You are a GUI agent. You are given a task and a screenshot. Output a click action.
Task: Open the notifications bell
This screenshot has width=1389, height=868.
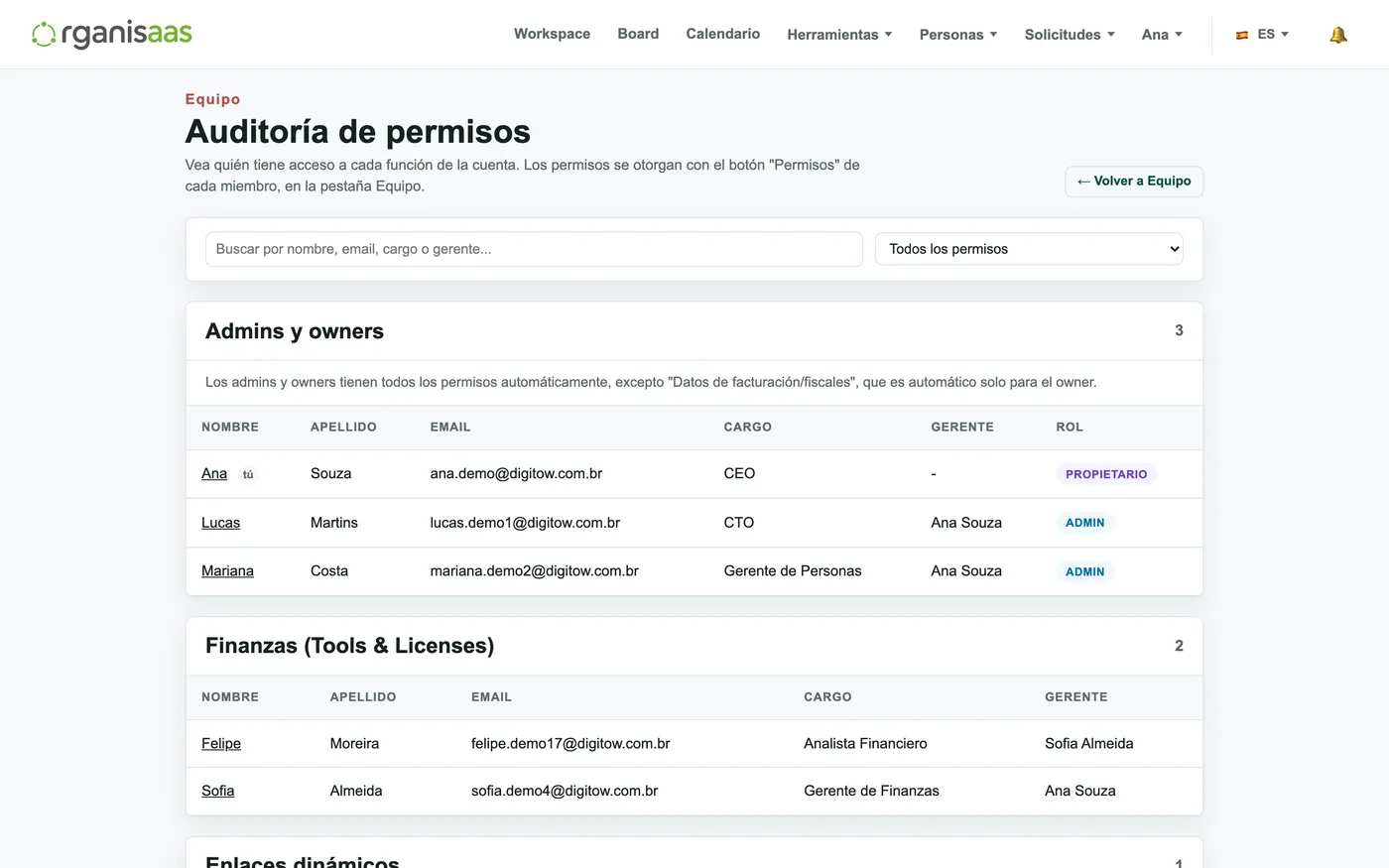[x=1338, y=35]
